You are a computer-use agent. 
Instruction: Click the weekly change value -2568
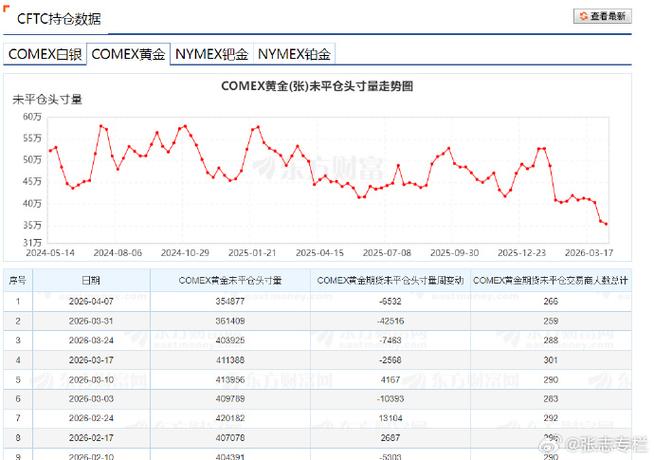click(390, 360)
